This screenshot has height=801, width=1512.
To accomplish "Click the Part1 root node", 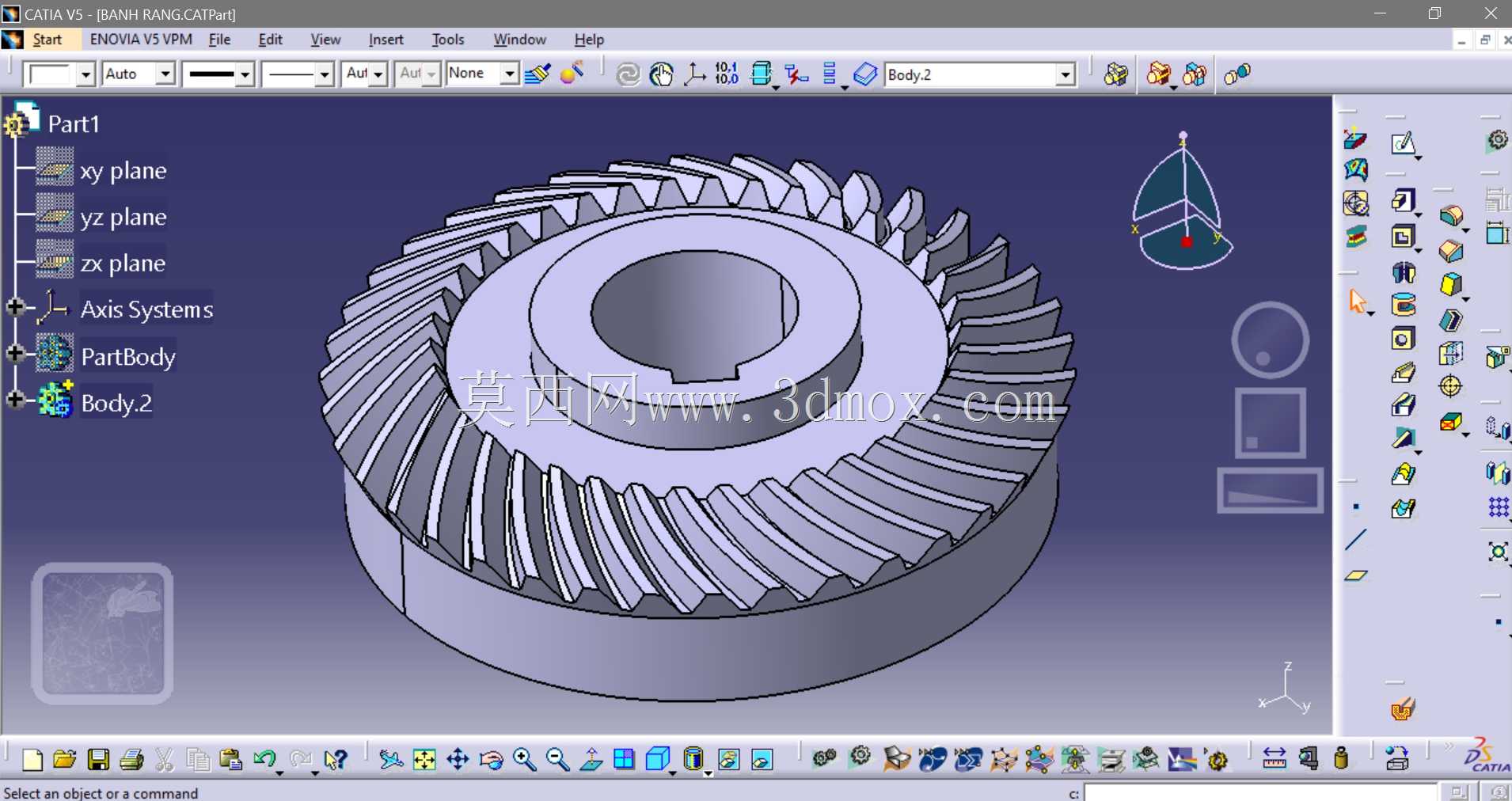I will coord(73,123).
